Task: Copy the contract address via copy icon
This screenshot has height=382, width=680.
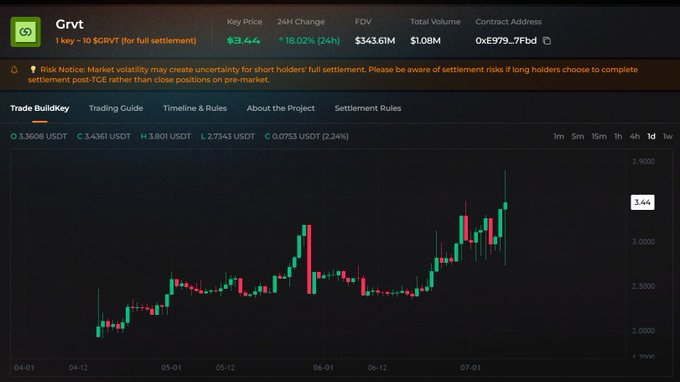Action: [547, 41]
